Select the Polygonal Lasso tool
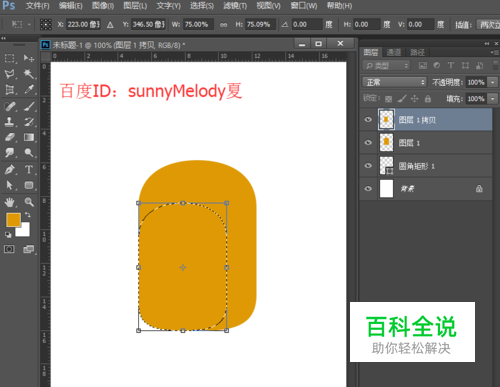 (9, 74)
